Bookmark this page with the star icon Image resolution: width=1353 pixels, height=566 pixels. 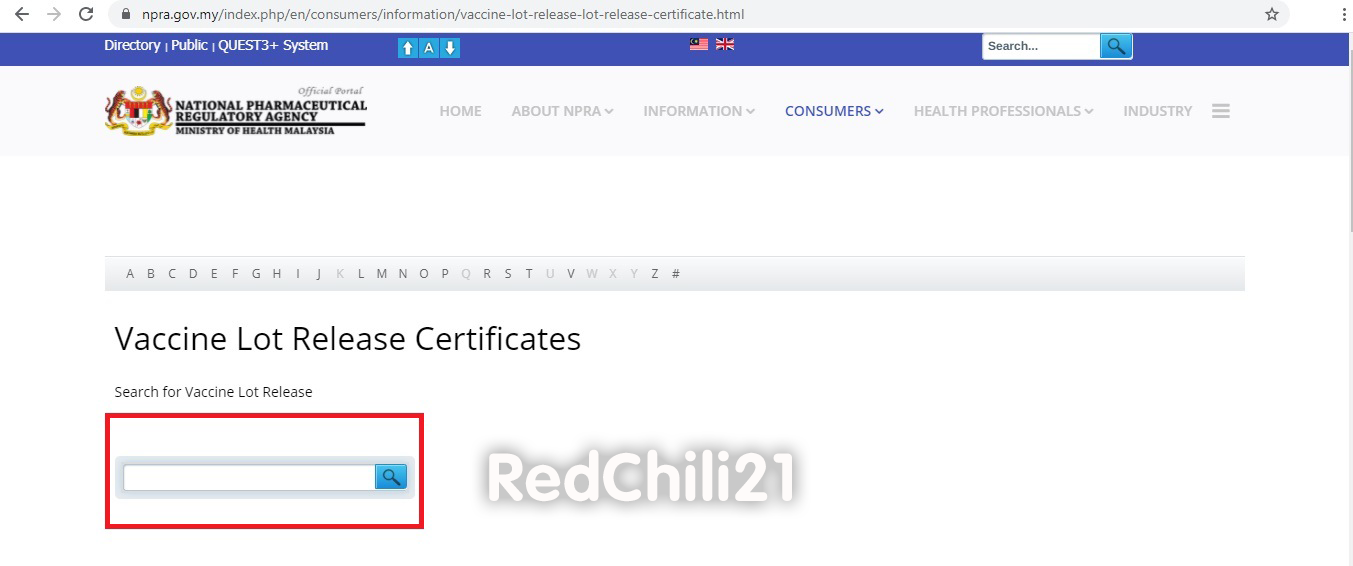(x=1271, y=14)
